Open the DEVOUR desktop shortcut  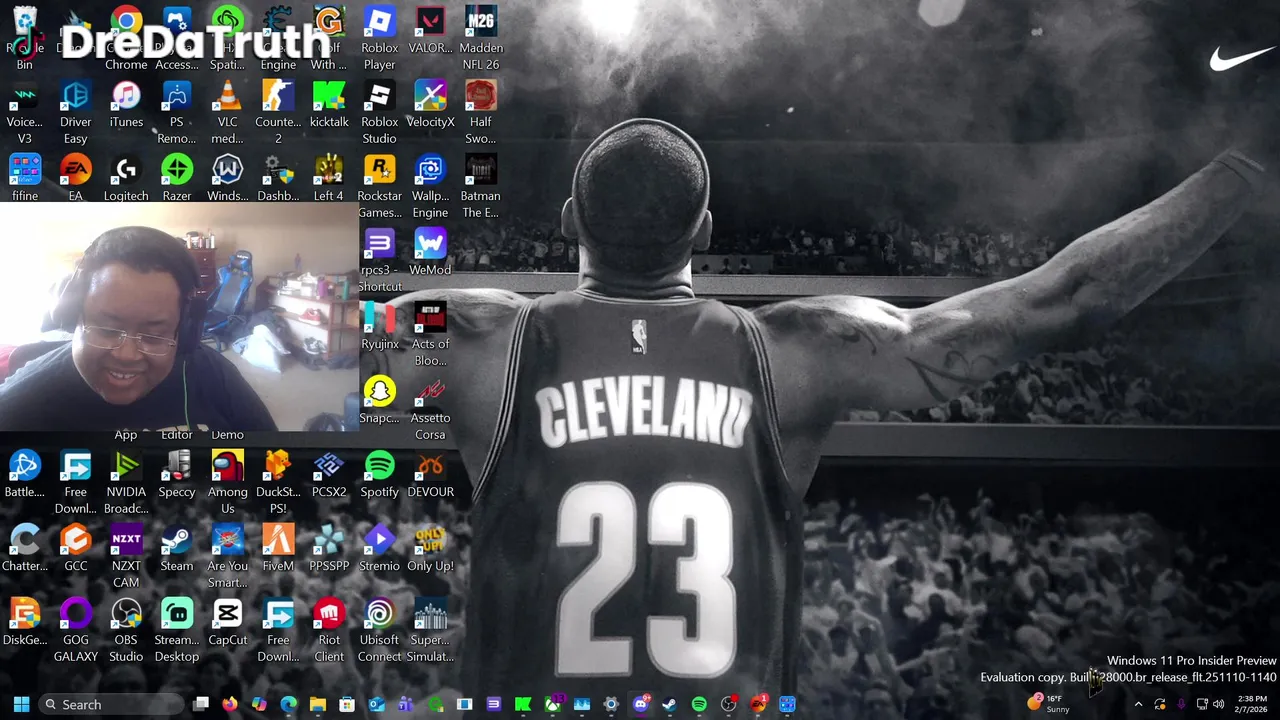tap(430, 474)
